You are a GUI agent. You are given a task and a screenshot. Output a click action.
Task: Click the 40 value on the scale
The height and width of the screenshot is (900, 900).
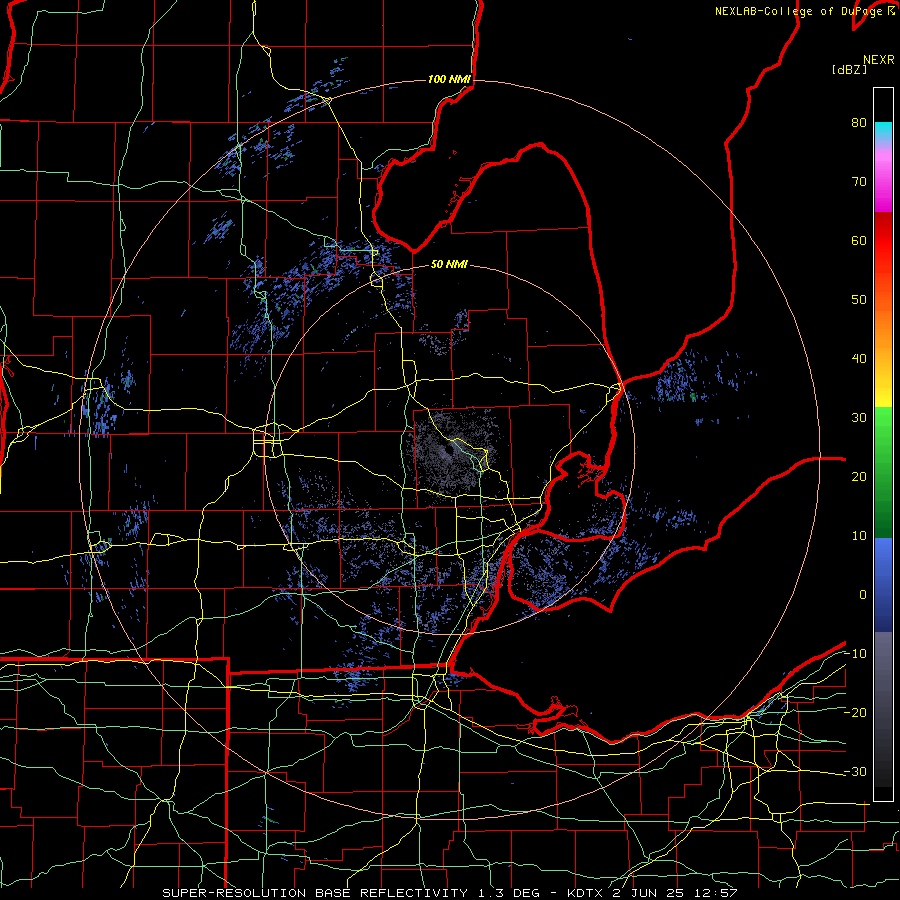coord(859,359)
